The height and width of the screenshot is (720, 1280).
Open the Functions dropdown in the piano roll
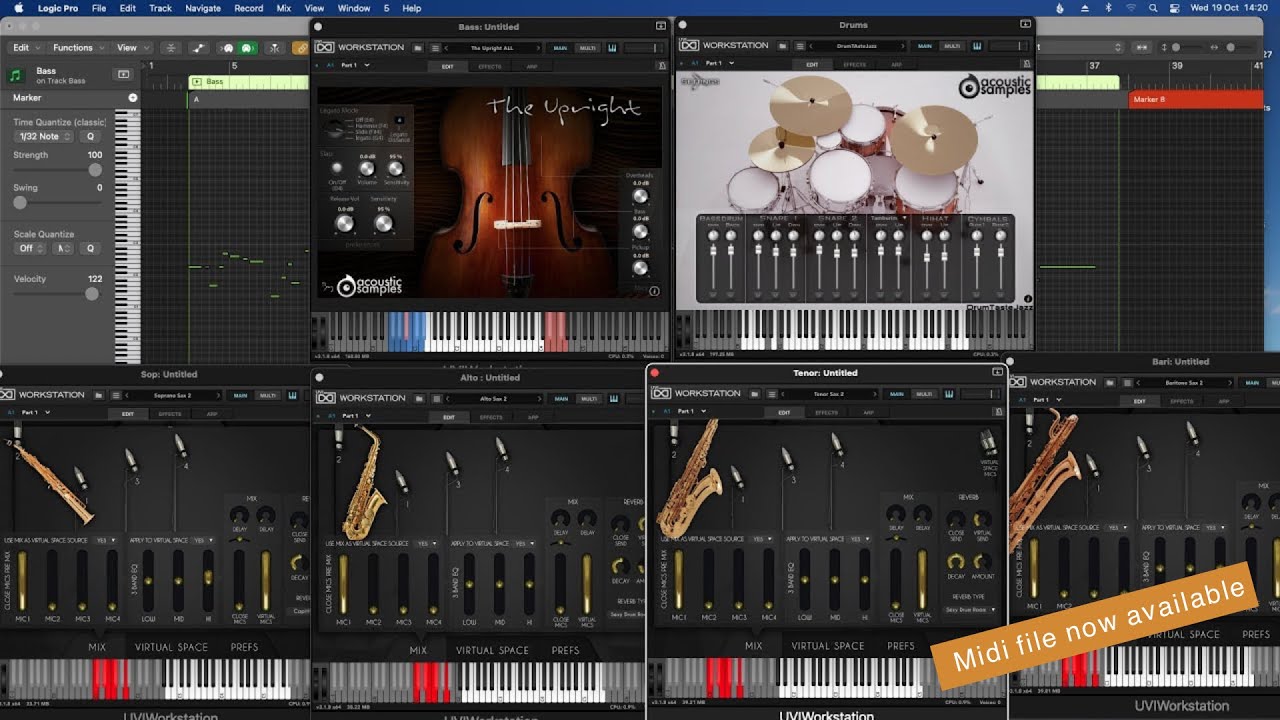tap(78, 47)
